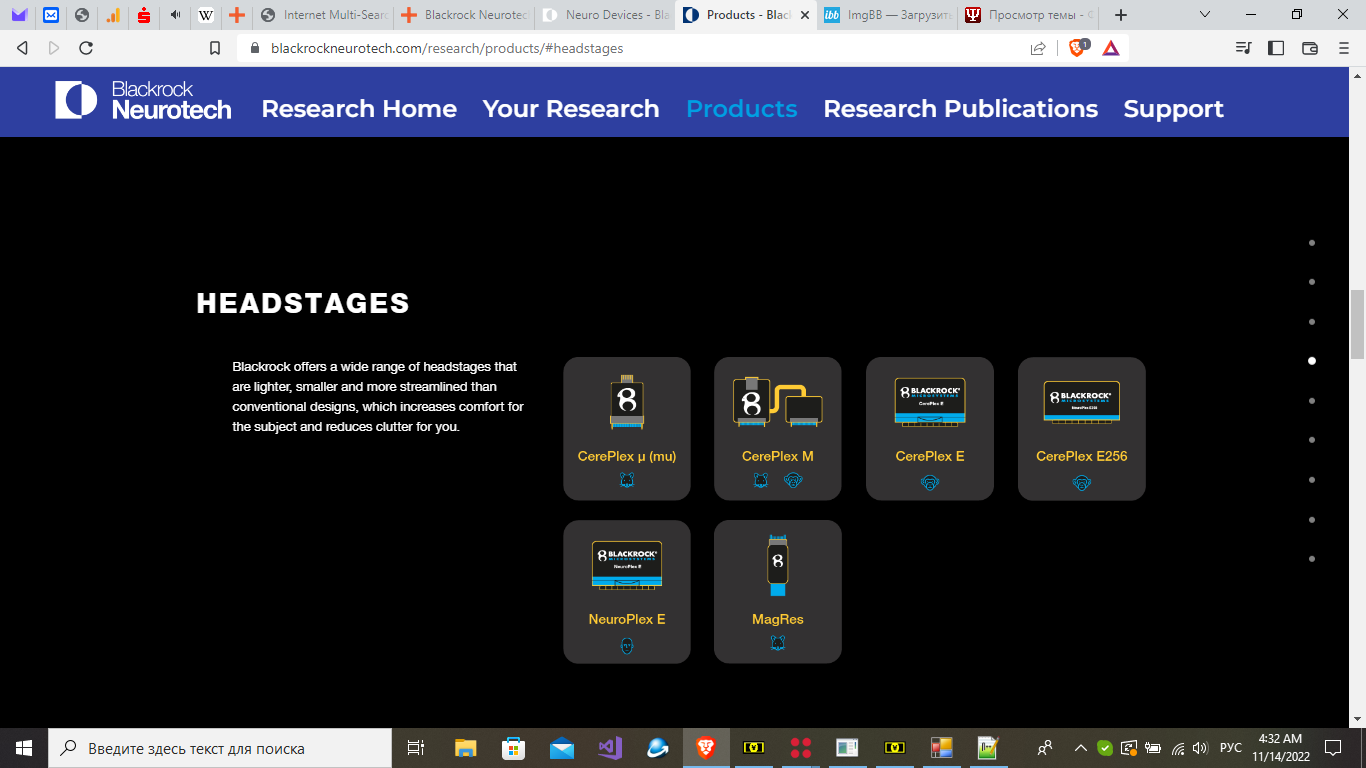The height and width of the screenshot is (768, 1366).
Task: Open the Windows notification center
Action: (x=1333, y=748)
